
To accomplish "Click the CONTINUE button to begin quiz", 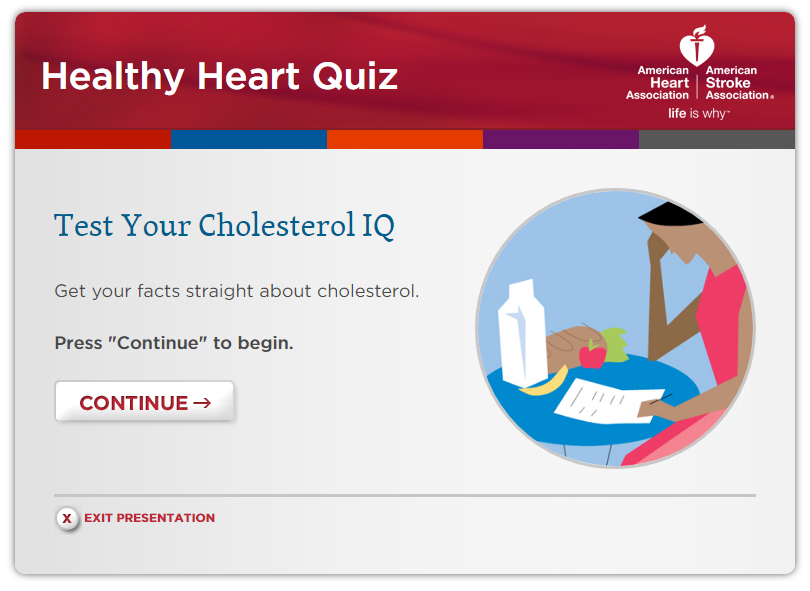I will tap(145, 402).
